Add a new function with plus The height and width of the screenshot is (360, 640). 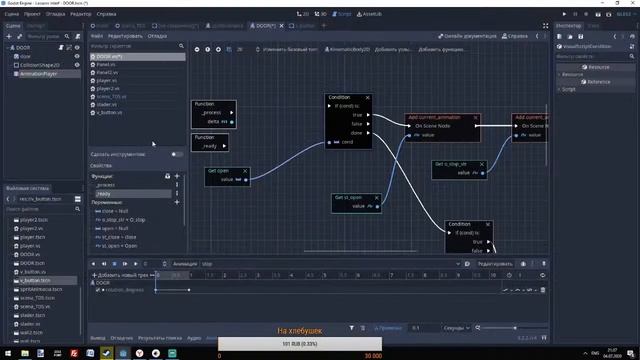tap(177, 176)
